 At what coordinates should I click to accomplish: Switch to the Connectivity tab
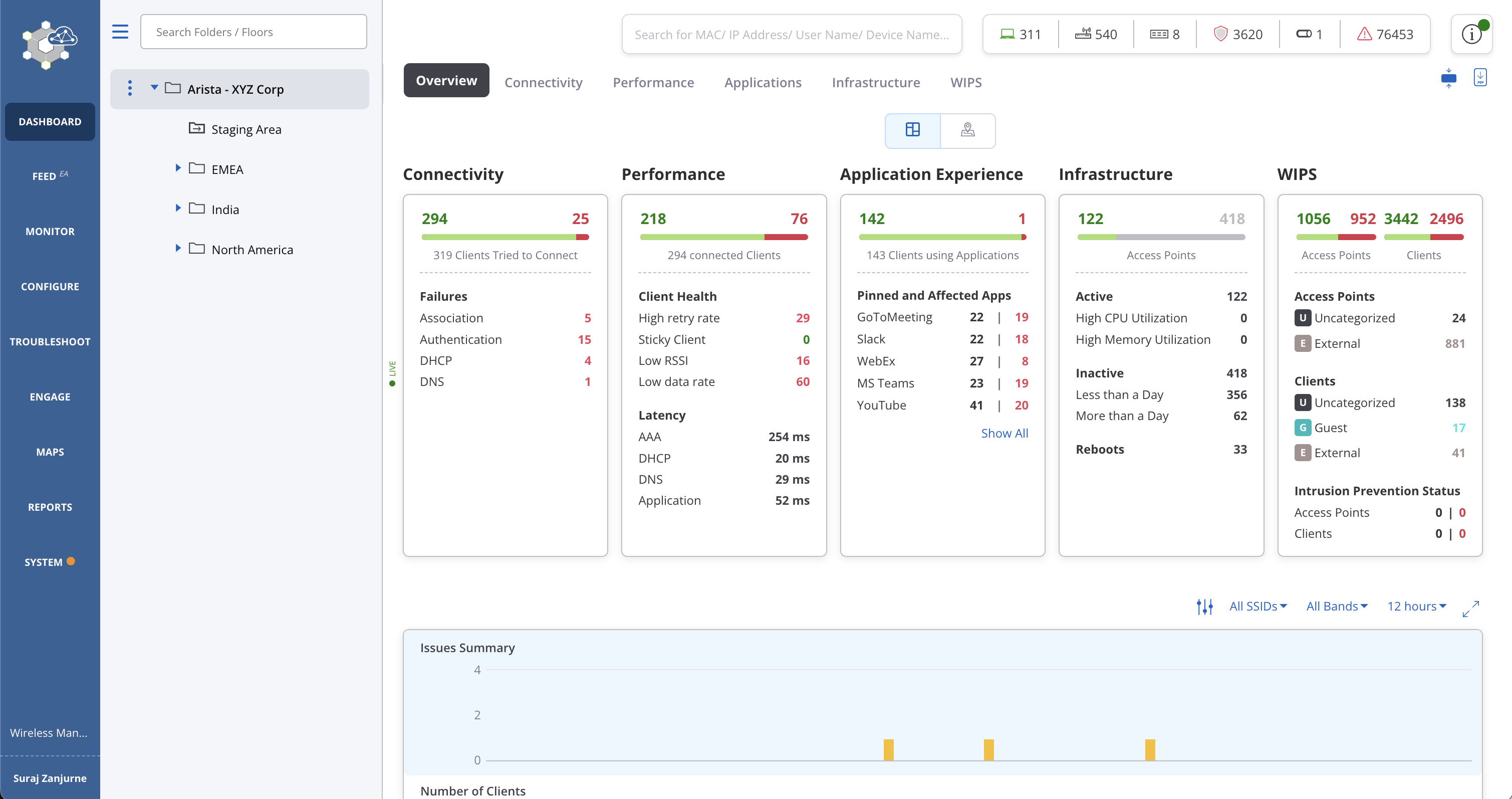pos(543,82)
